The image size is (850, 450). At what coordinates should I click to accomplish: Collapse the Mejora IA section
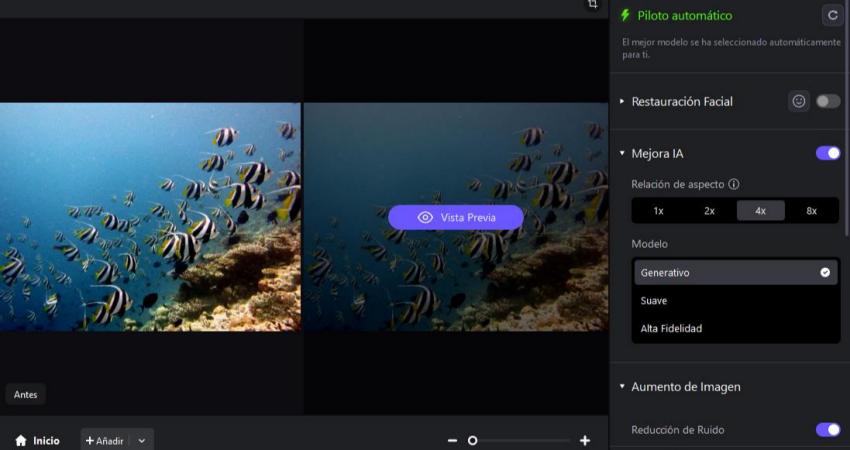tap(622, 154)
